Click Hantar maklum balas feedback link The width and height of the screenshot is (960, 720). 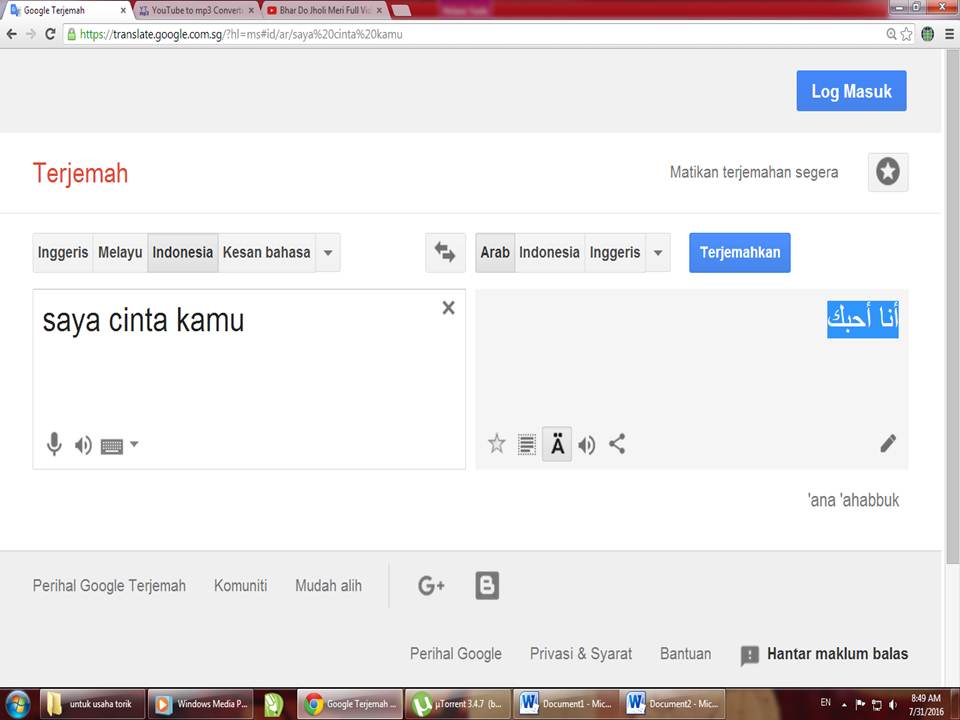coord(824,654)
